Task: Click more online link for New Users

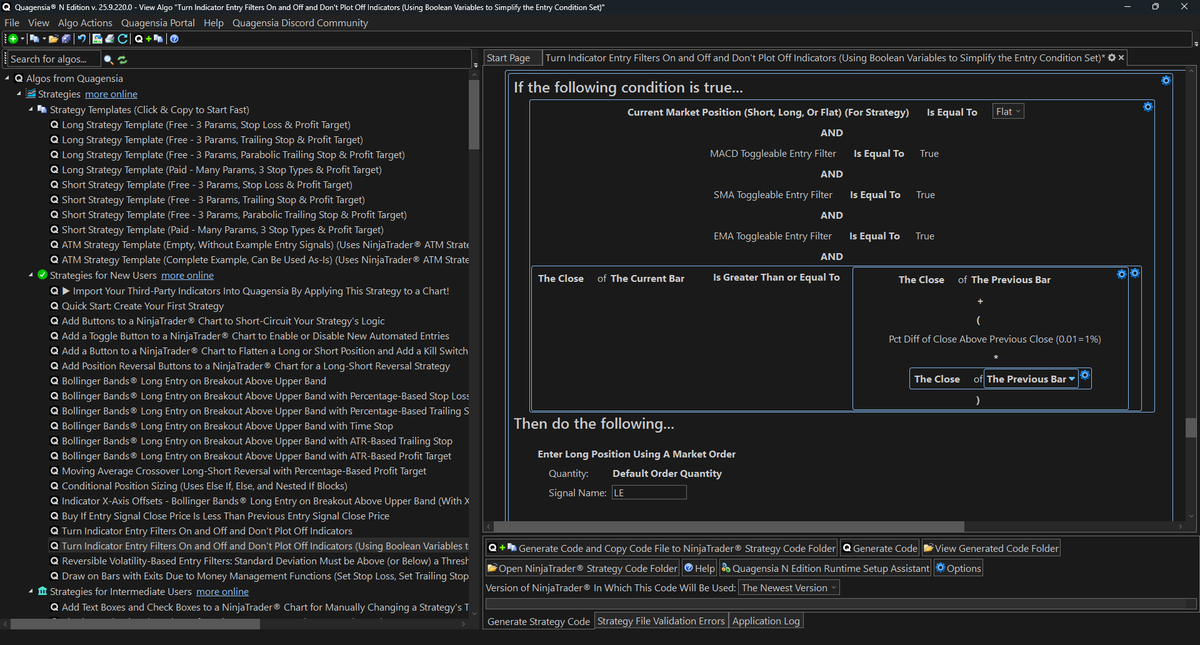Action: pos(187,275)
